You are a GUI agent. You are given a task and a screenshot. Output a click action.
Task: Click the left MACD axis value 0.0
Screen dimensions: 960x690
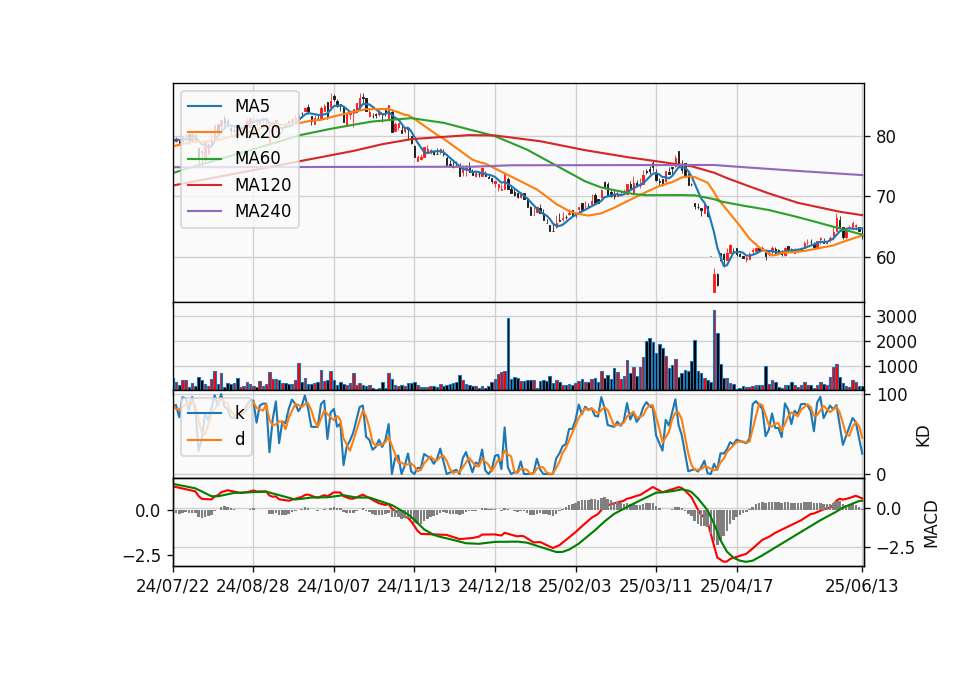click(148, 511)
